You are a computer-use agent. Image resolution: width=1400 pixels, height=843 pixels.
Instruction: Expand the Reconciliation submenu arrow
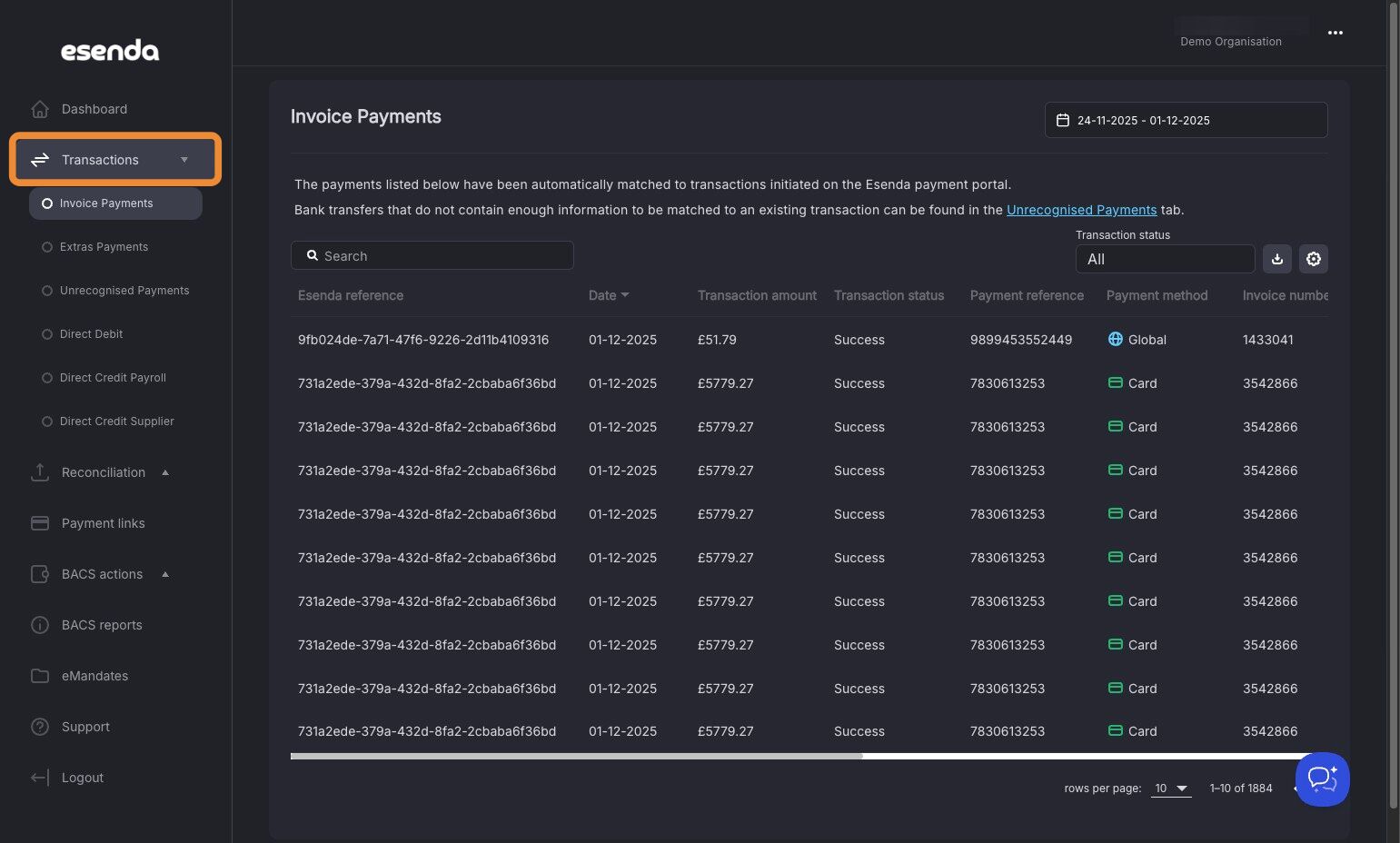coord(165,472)
